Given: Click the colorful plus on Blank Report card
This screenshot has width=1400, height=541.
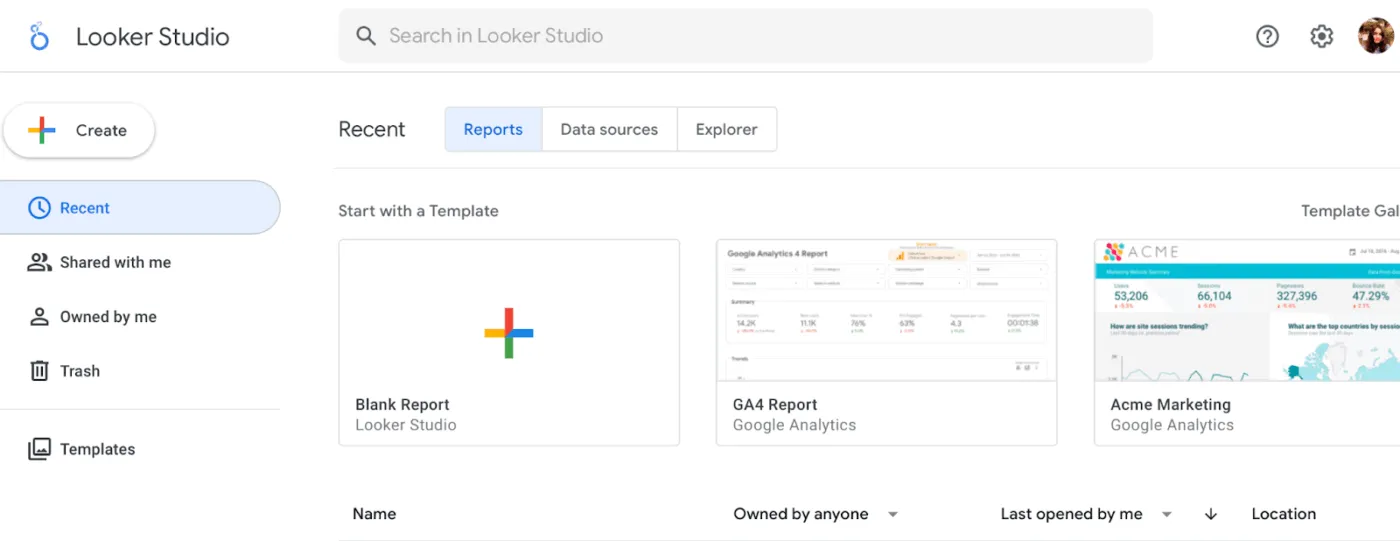Looking at the screenshot, I should (x=509, y=333).
